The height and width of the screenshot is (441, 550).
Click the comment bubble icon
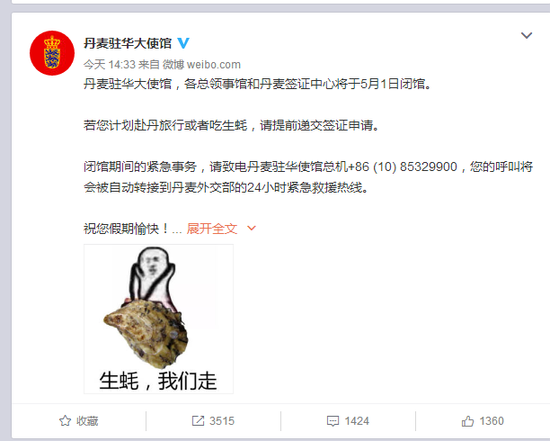pyautogui.click(x=333, y=421)
